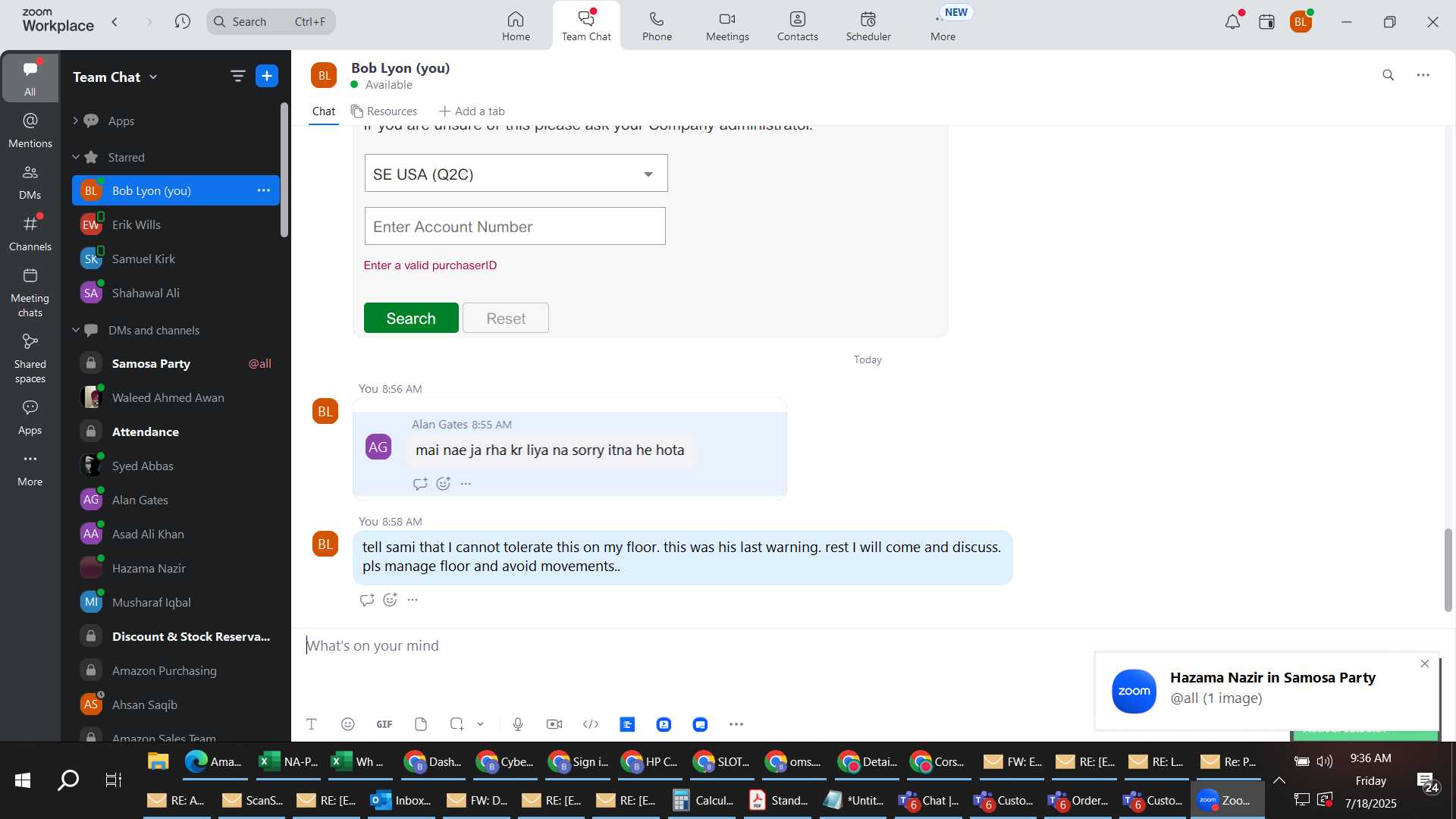1456x819 pixels.
Task: Search within this chat using magnifier icon
Action: point(1388,75)
